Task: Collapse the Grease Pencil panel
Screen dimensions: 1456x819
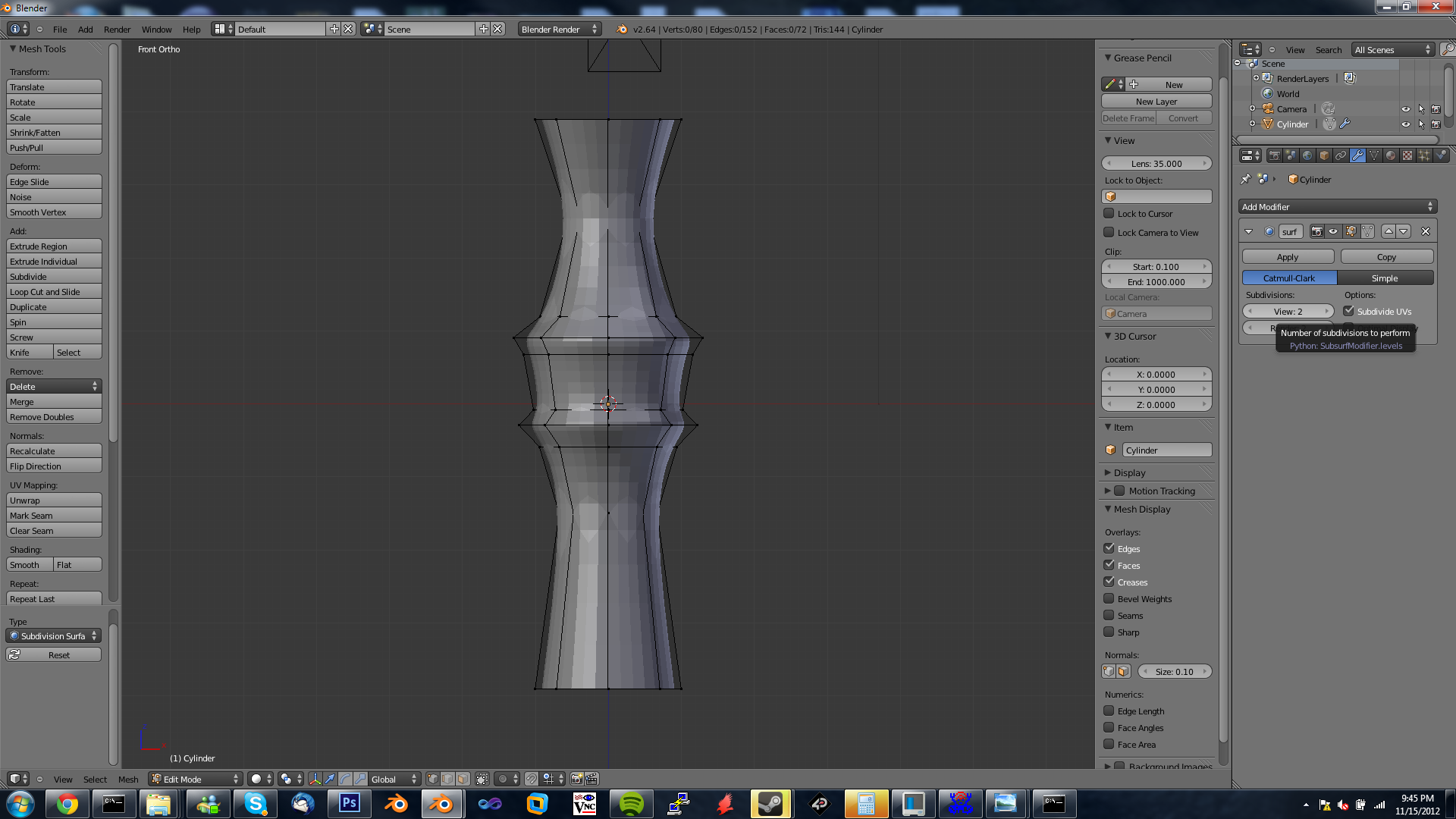Action: point(1108,58)
